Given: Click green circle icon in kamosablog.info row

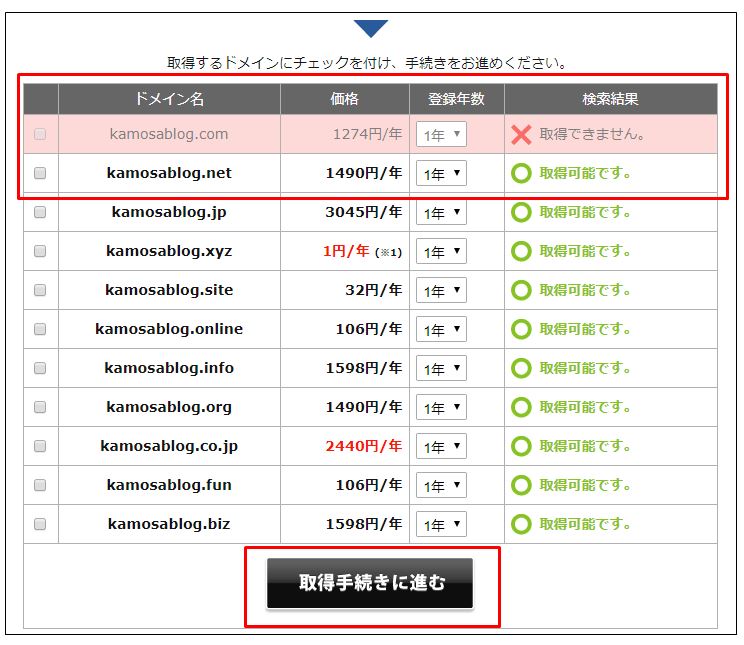Looking at the screenshot, I should (521, 368).
